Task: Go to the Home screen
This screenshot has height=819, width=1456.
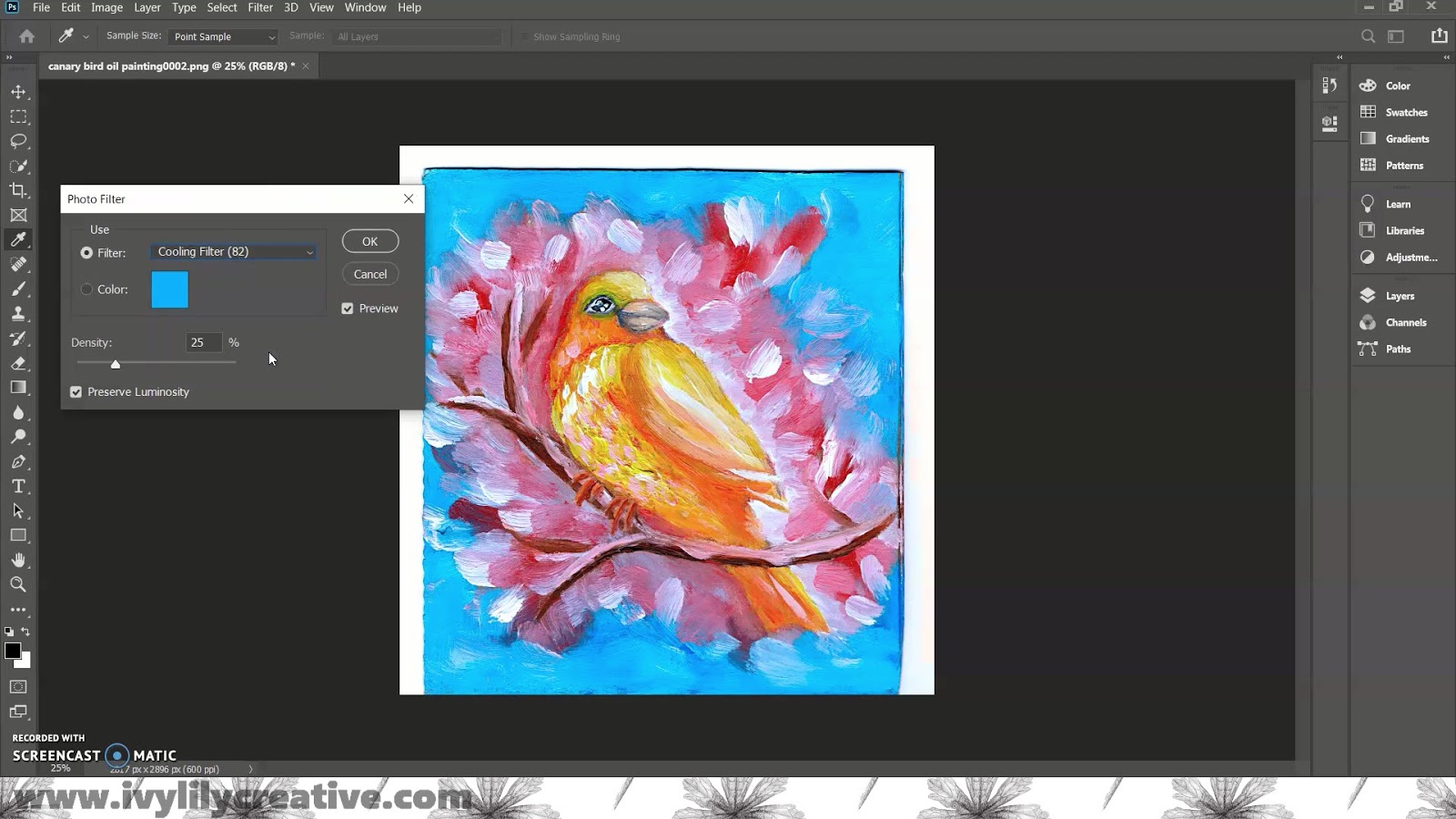Action: (x=26, y=36)
